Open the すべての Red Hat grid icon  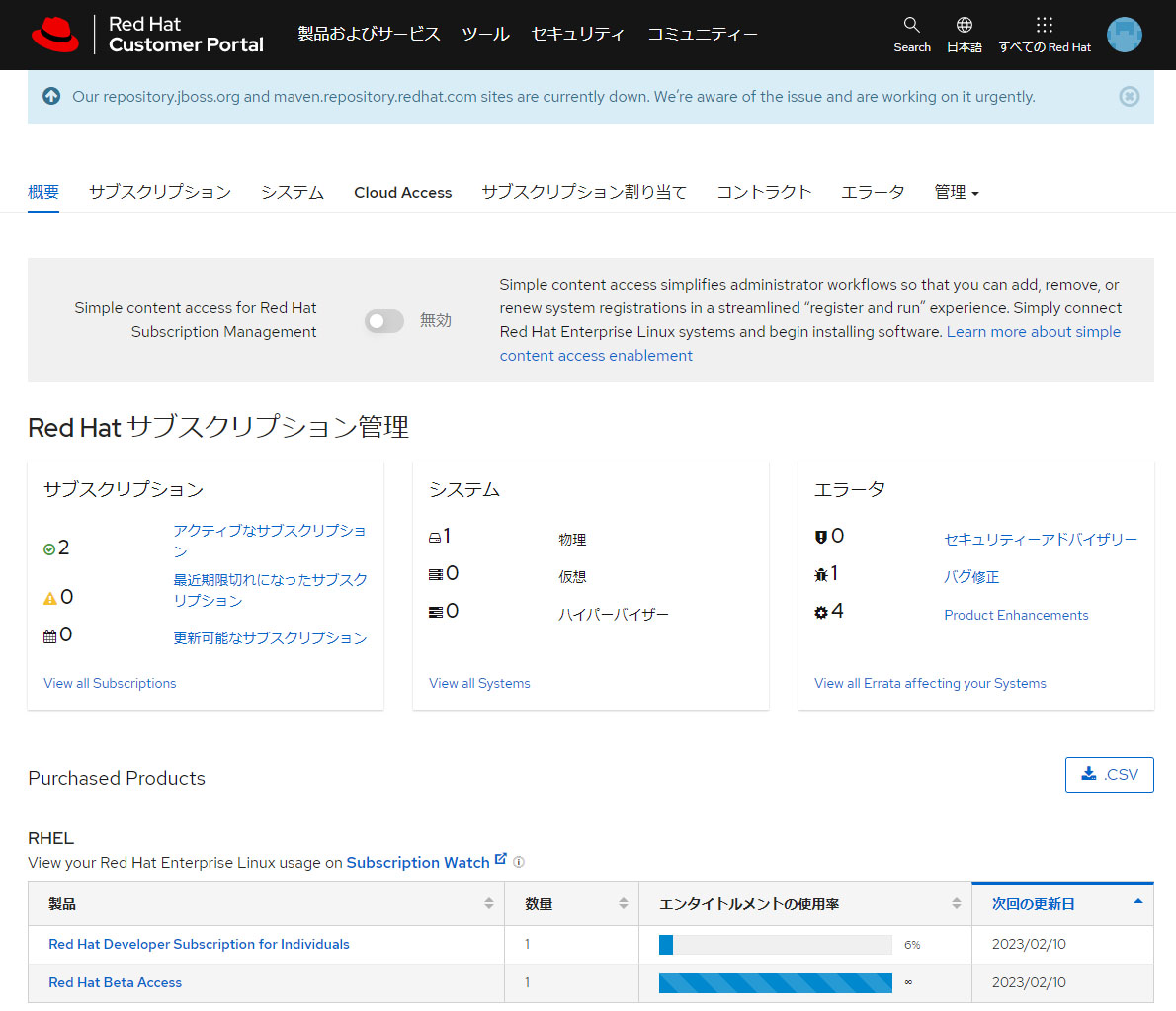click(1044, 25)
